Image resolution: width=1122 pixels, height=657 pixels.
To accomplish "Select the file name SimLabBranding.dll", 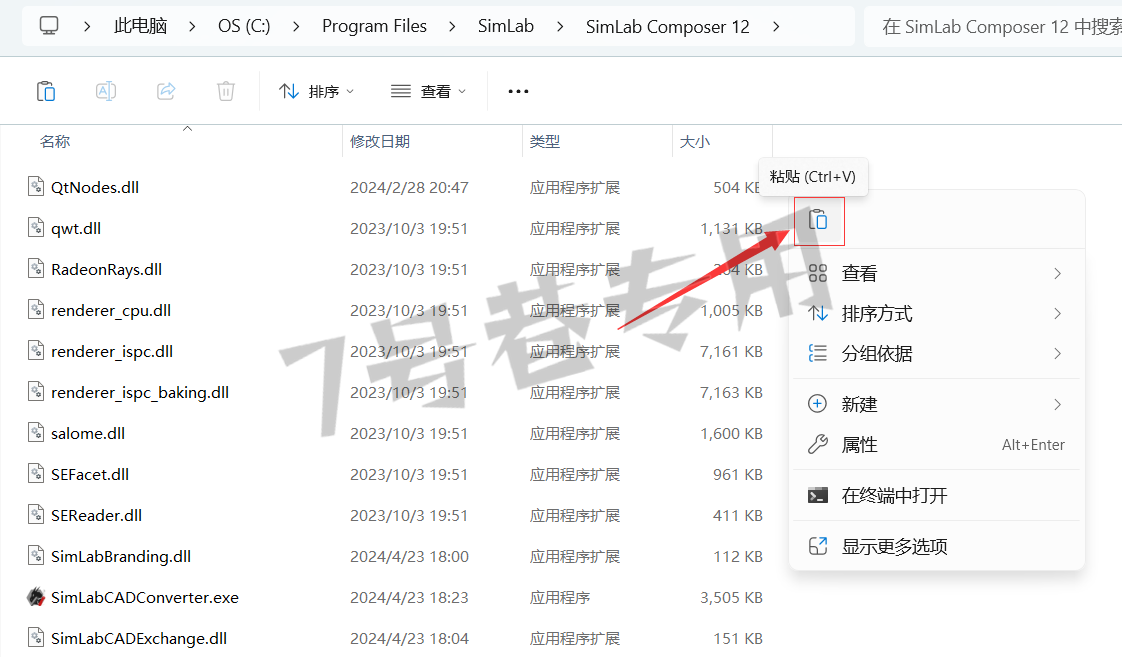I will (x=121, y=557).
